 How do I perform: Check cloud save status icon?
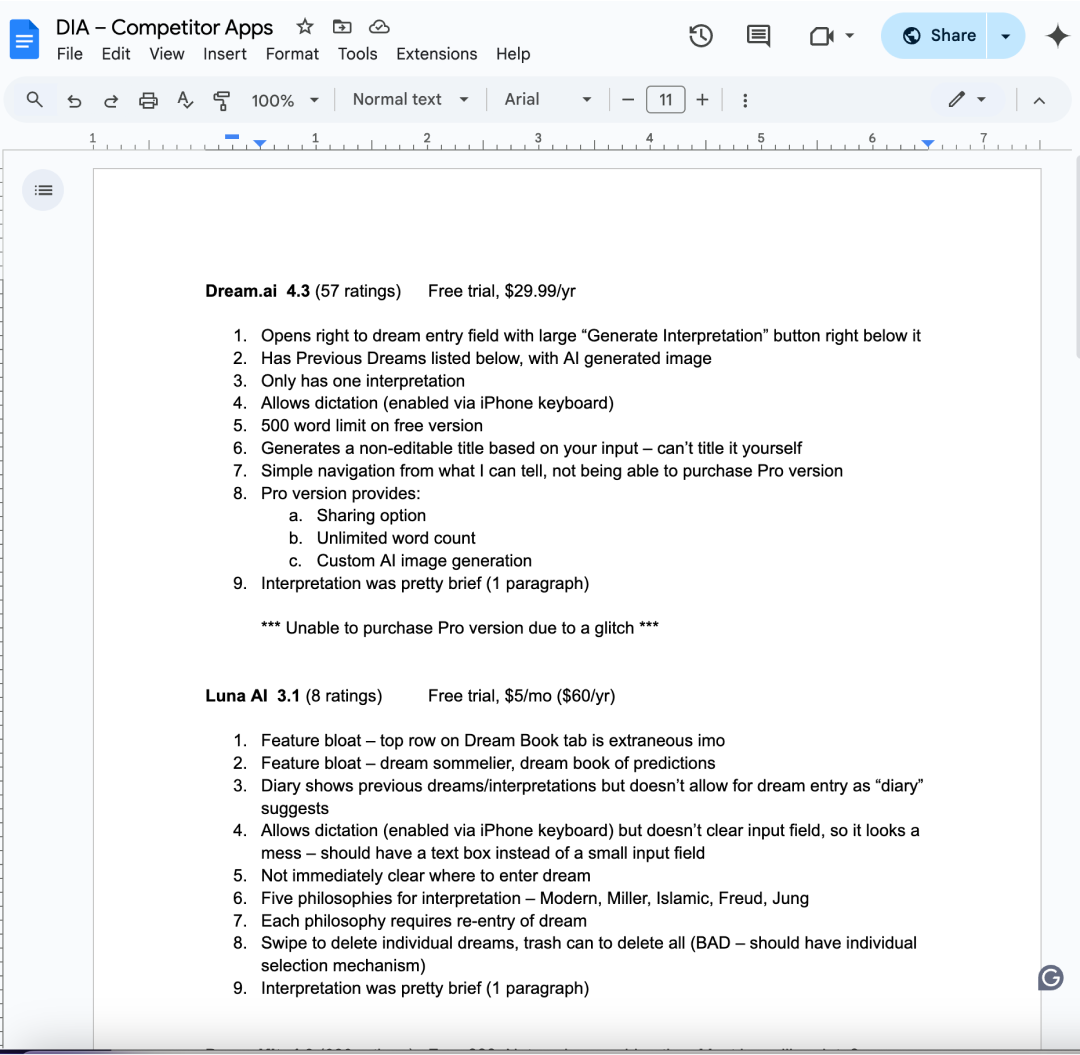coord(380,27)
